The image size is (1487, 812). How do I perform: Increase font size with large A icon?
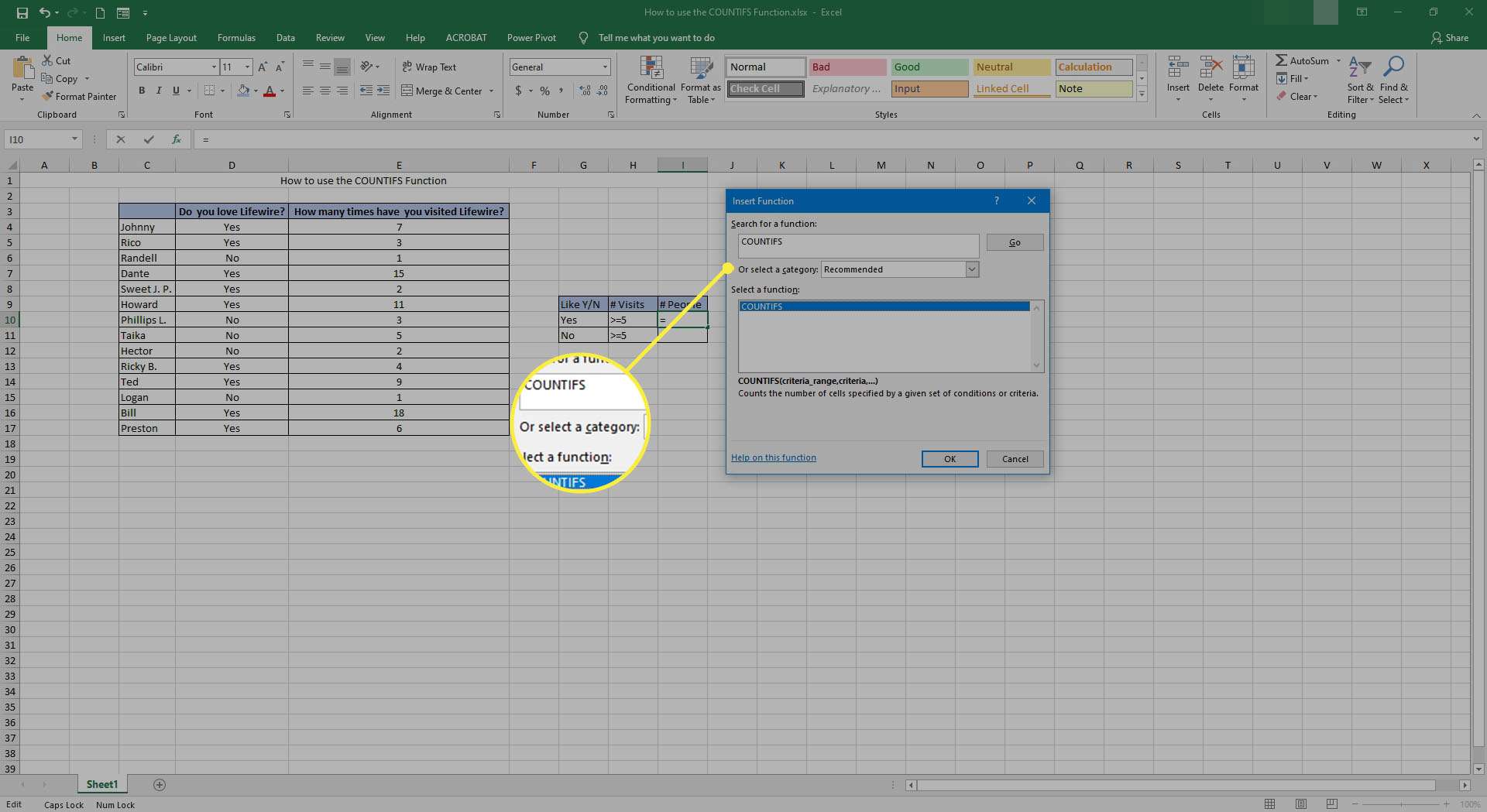point(263,67)
